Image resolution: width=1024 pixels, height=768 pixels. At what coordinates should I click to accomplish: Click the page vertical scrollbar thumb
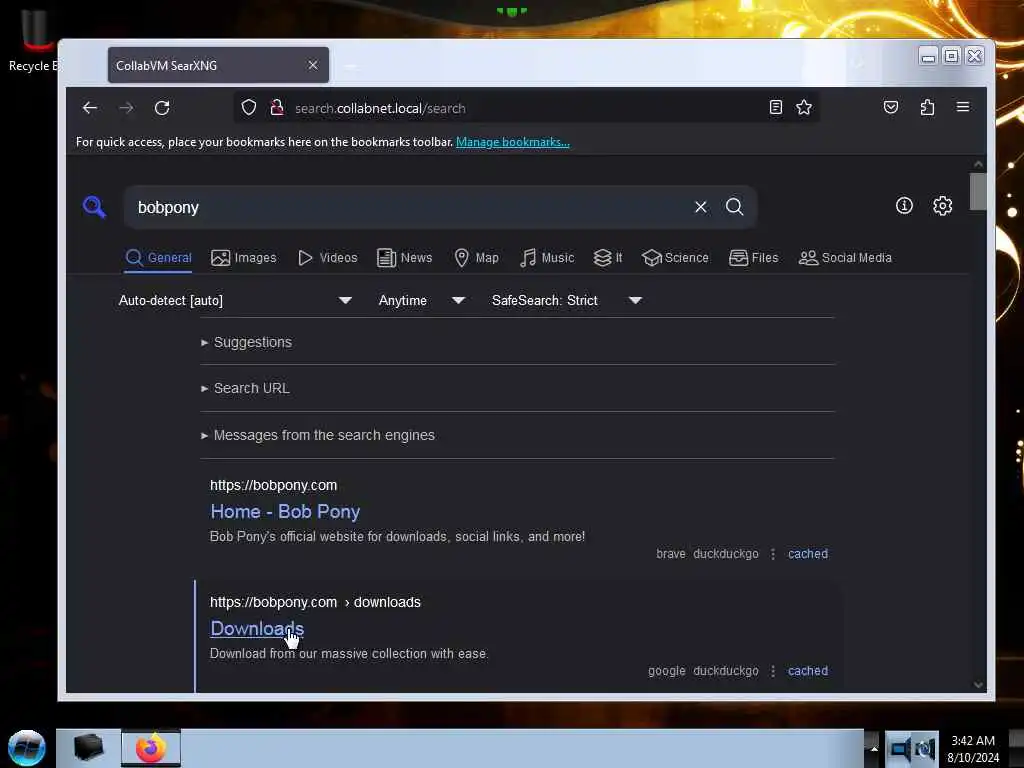pyautogui.click(x=978, y=191)
